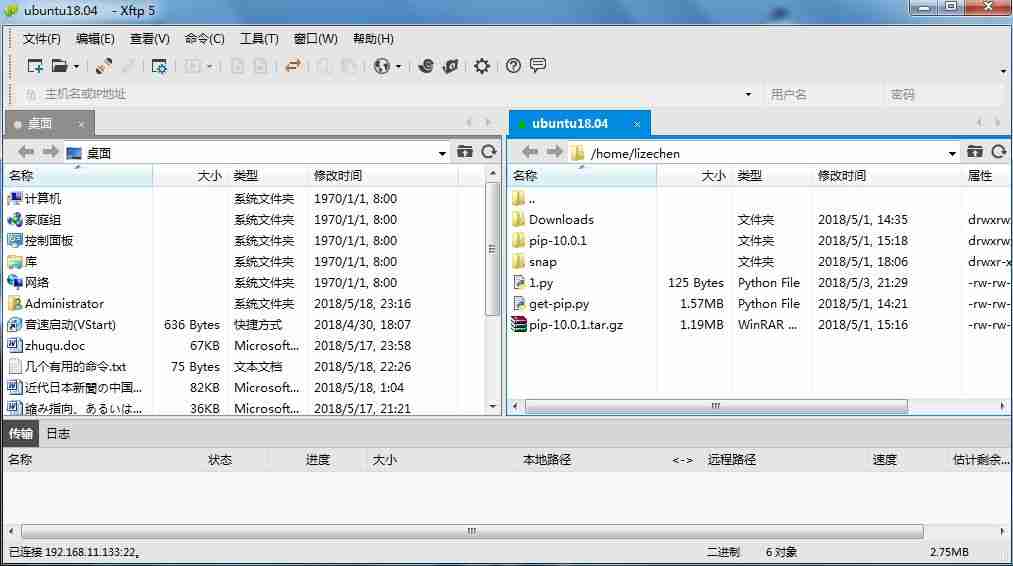Open the 查看(V) menu
The width and height of the screenshot is (1013, 566).
(x=150, y=39)
